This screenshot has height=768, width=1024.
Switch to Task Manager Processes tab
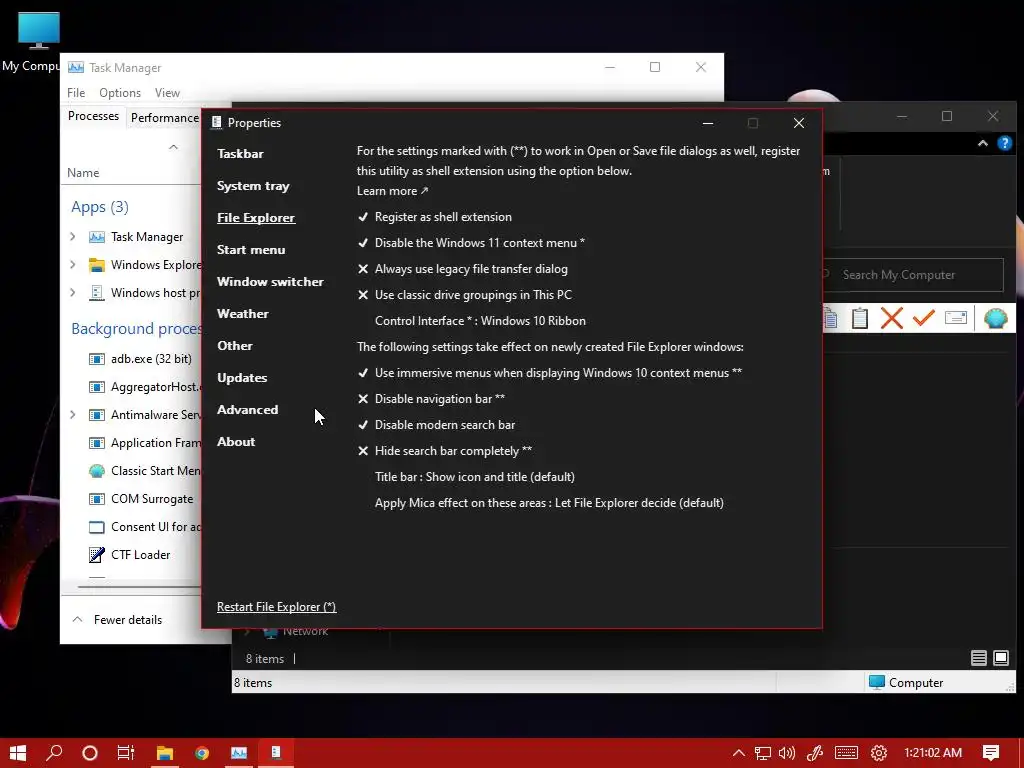(93, 116)
